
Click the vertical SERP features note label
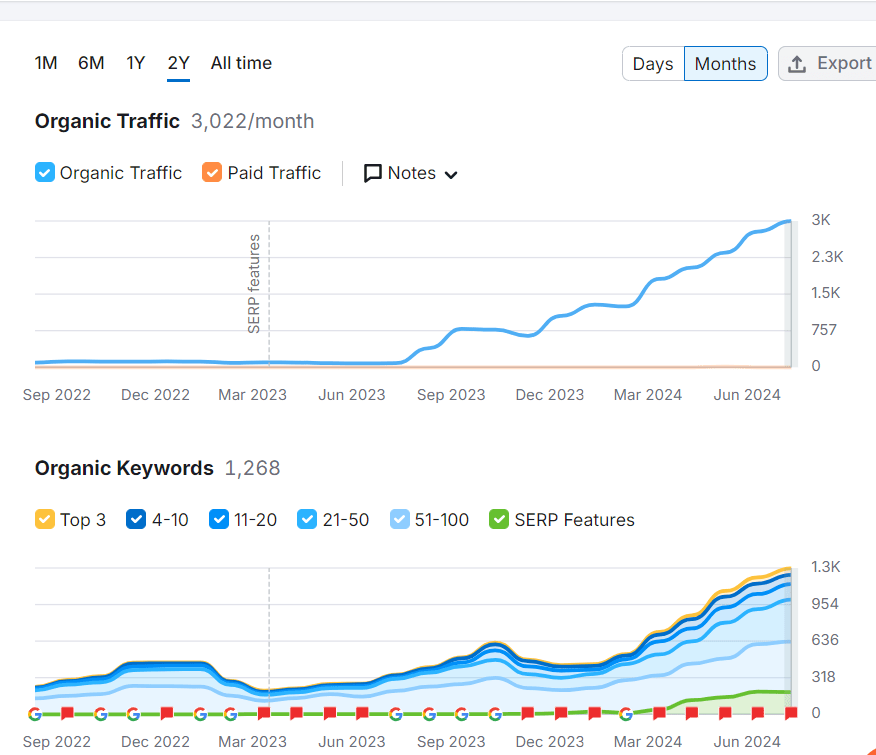254,284
